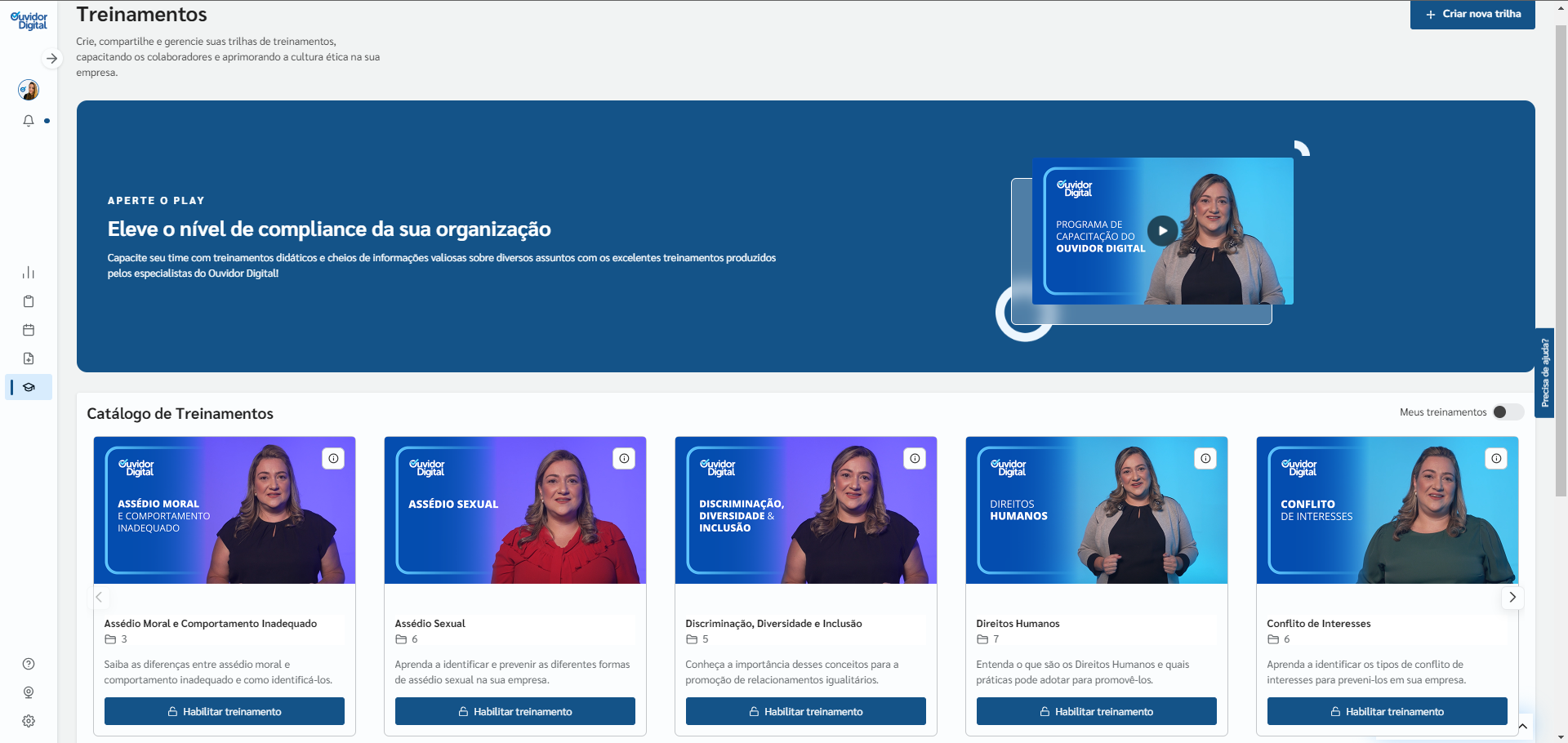The height and width of the screenshot is (743, 1568).
Task: Click Direitos Humanos training thumbnail
Action: [x=1097, y=510]
